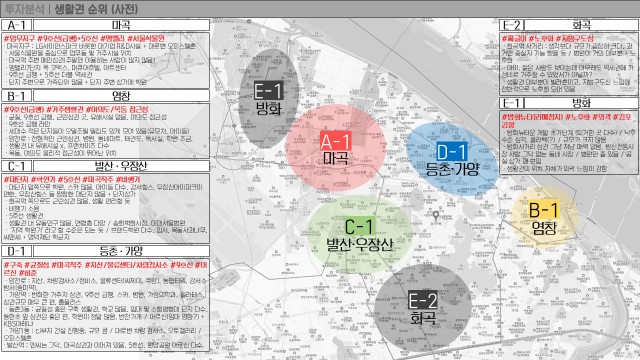
Task: Click the 화곡 header at top right
Action: coord(581,25)
